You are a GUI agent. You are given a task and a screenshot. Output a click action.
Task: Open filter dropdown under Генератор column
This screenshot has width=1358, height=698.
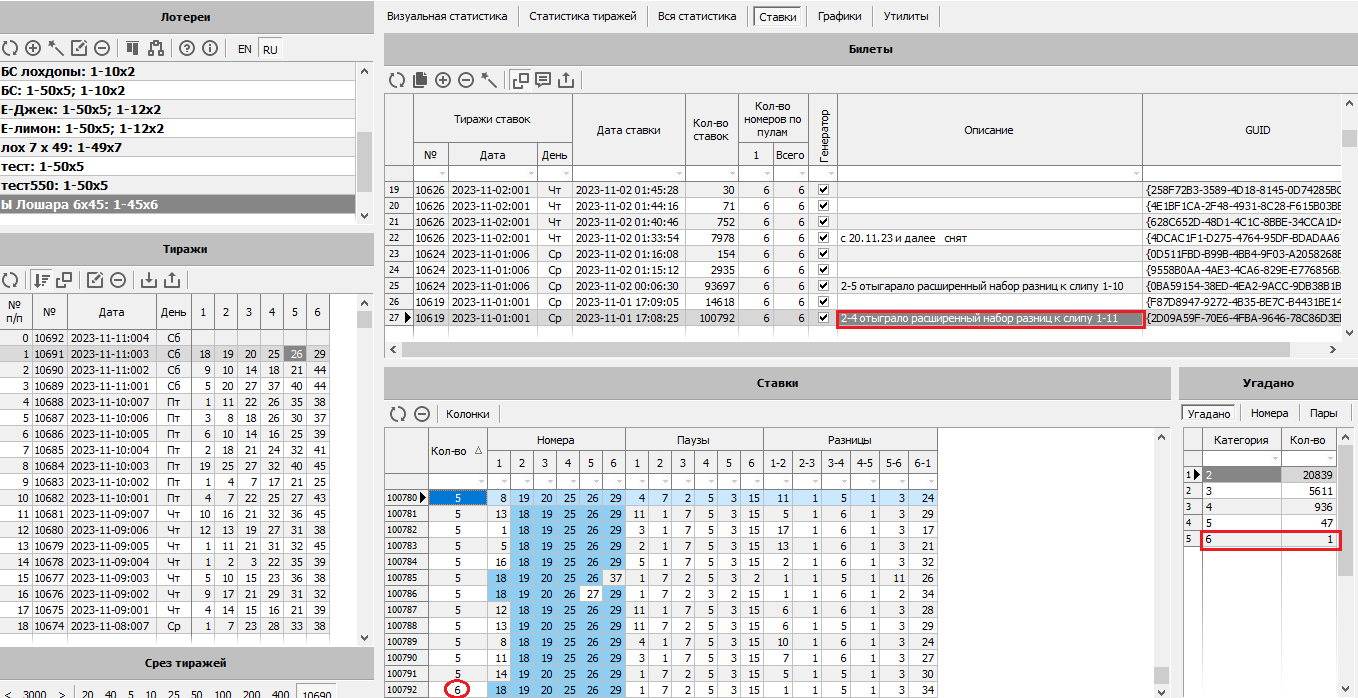[830, 173]
